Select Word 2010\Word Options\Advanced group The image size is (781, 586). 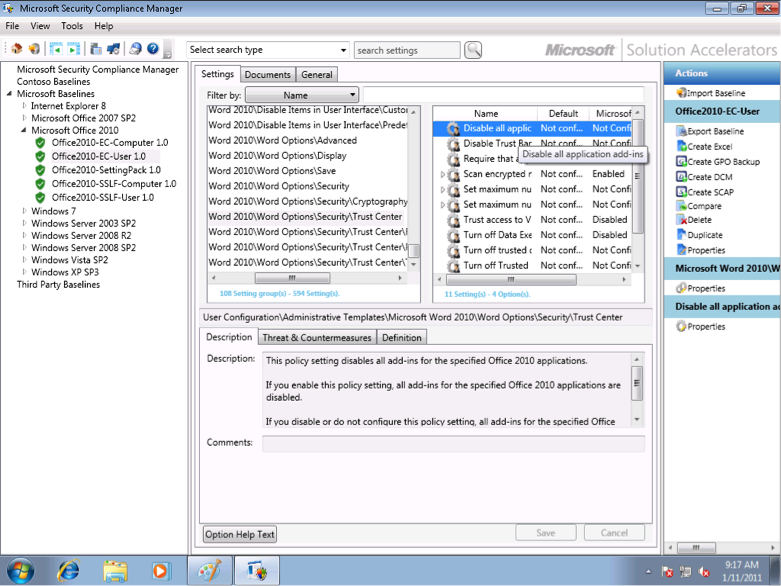pyautogui.click(x=282, y=140)
